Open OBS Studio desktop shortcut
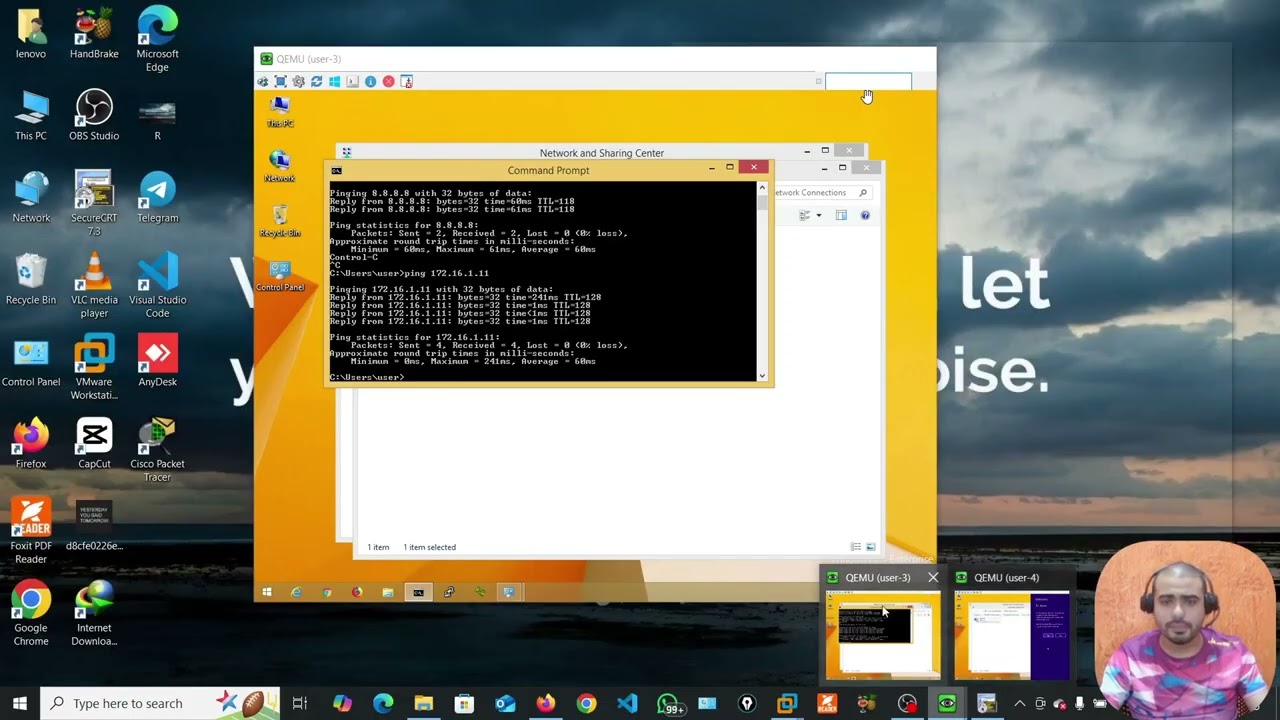Image resolution: width=1280 pixels, height=720 pixels. 94,116
